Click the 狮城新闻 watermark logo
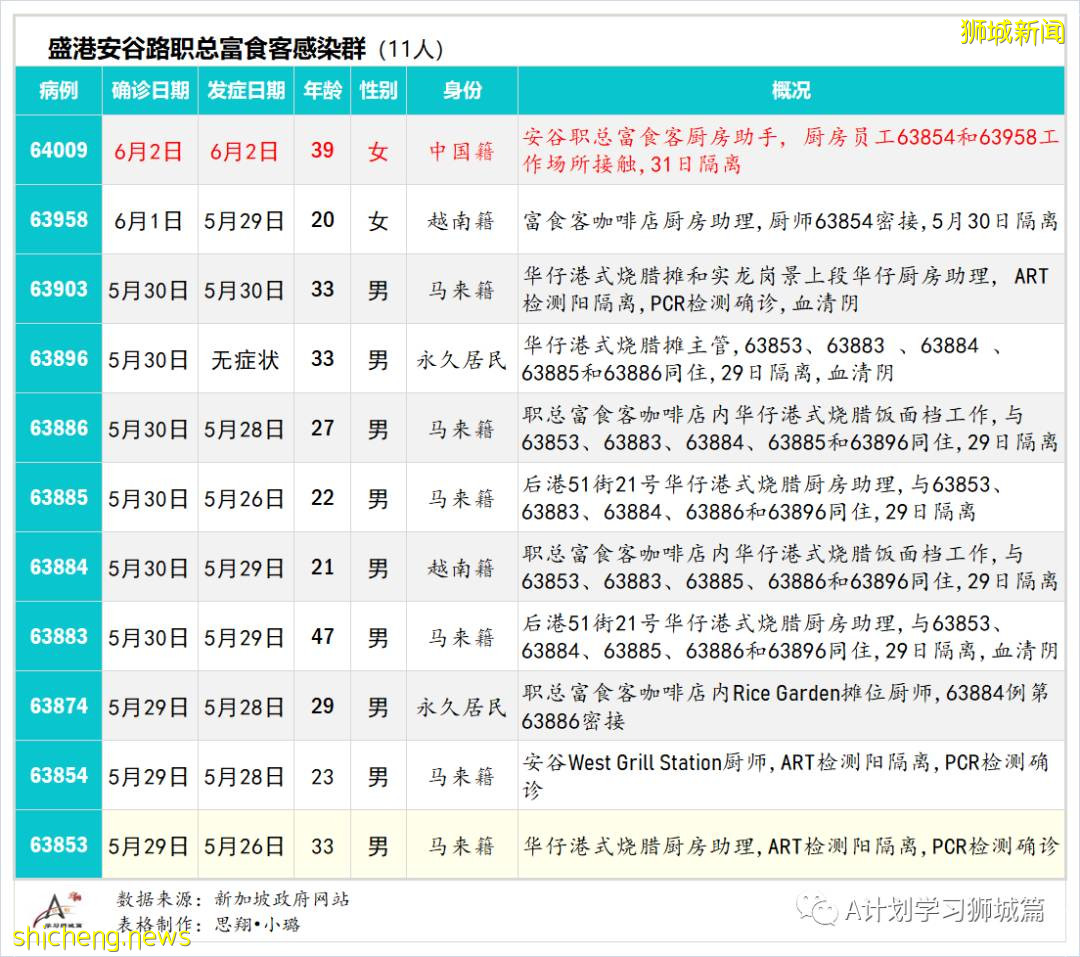 (x=1011, y=32)
